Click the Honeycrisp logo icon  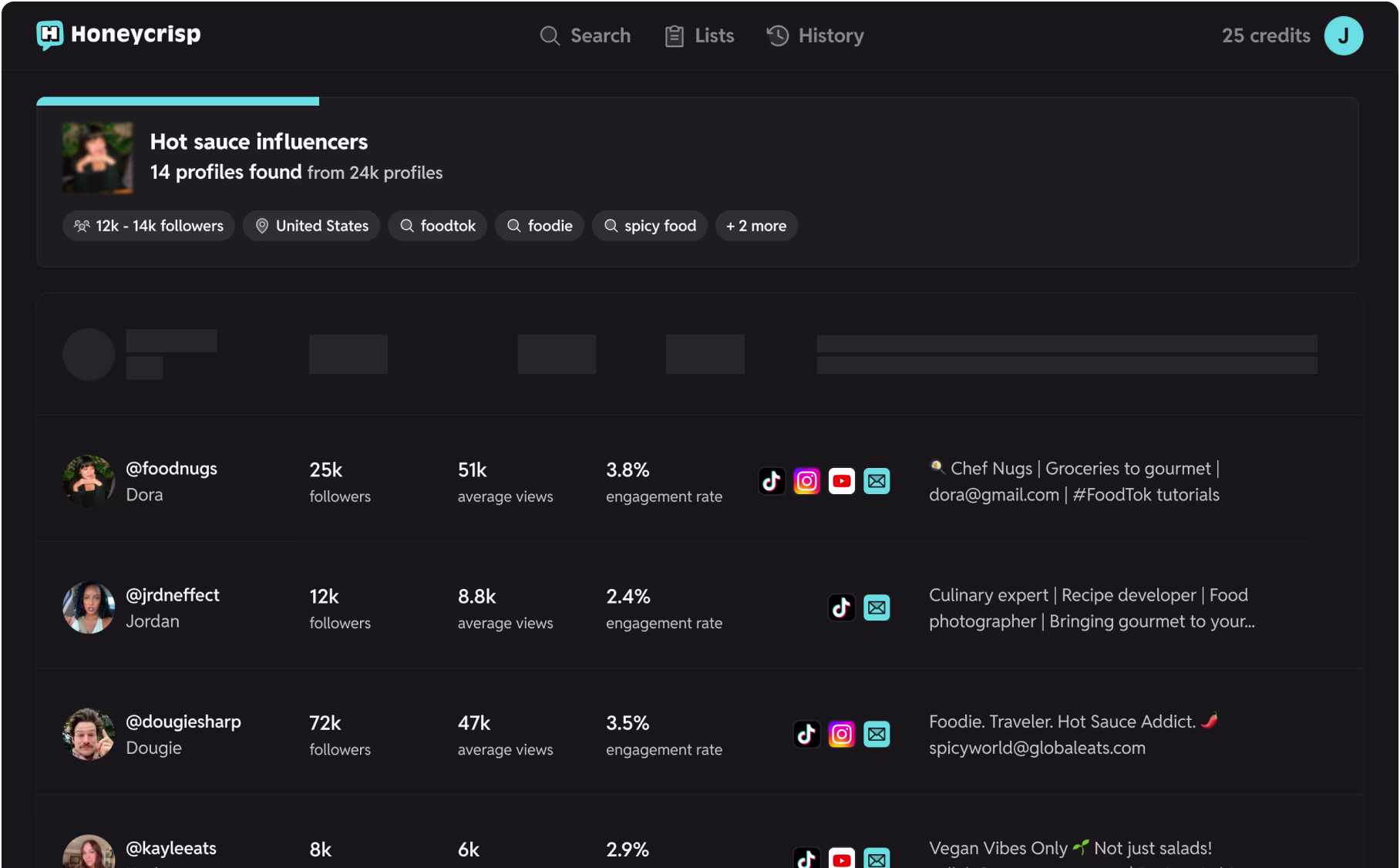click(50, 35)
